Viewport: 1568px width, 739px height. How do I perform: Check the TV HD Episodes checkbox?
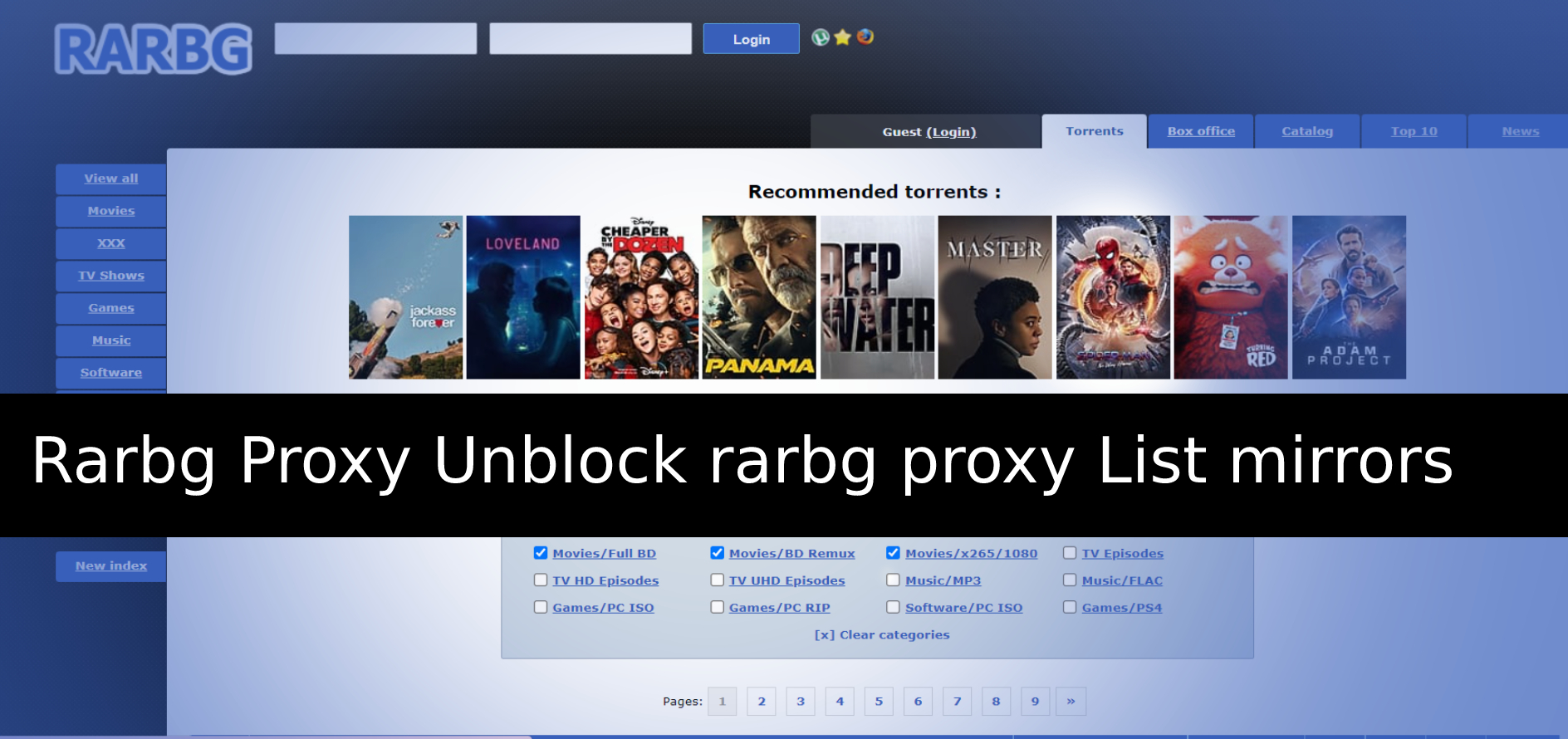point(541,580)
